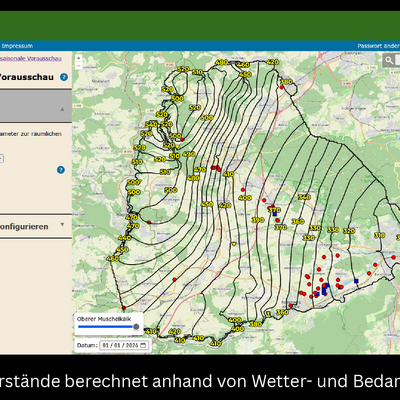Viewport: 400px width, 400px height.
Task: Zoom out the map with minus button
Action: tap(78, 66)
